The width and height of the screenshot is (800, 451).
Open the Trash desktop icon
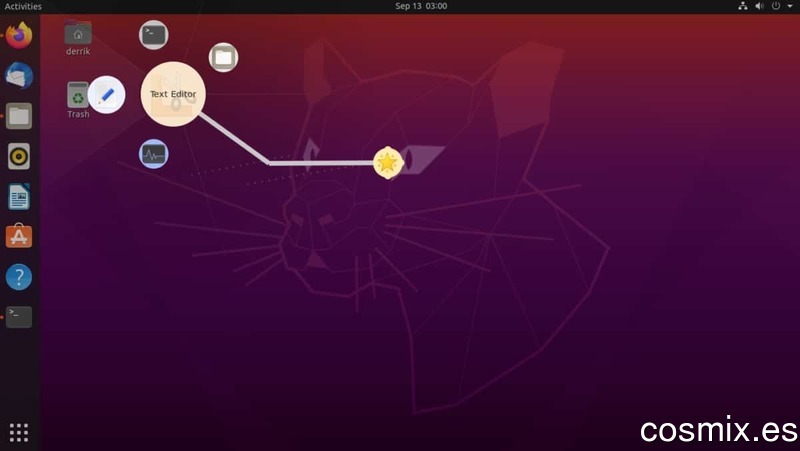(x=78, y=100)
